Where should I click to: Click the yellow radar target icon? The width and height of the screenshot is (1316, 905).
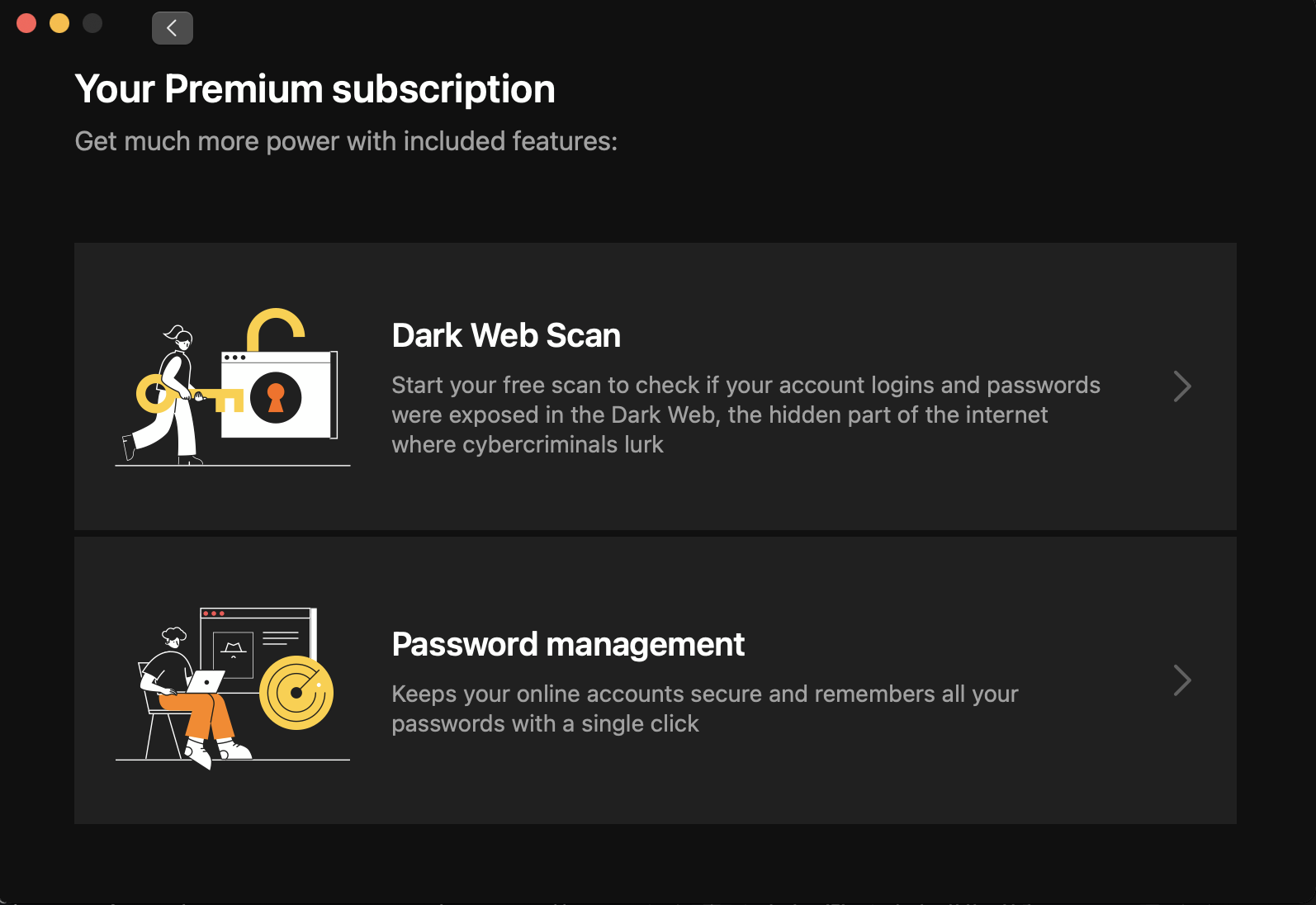[x=296, y=693]
